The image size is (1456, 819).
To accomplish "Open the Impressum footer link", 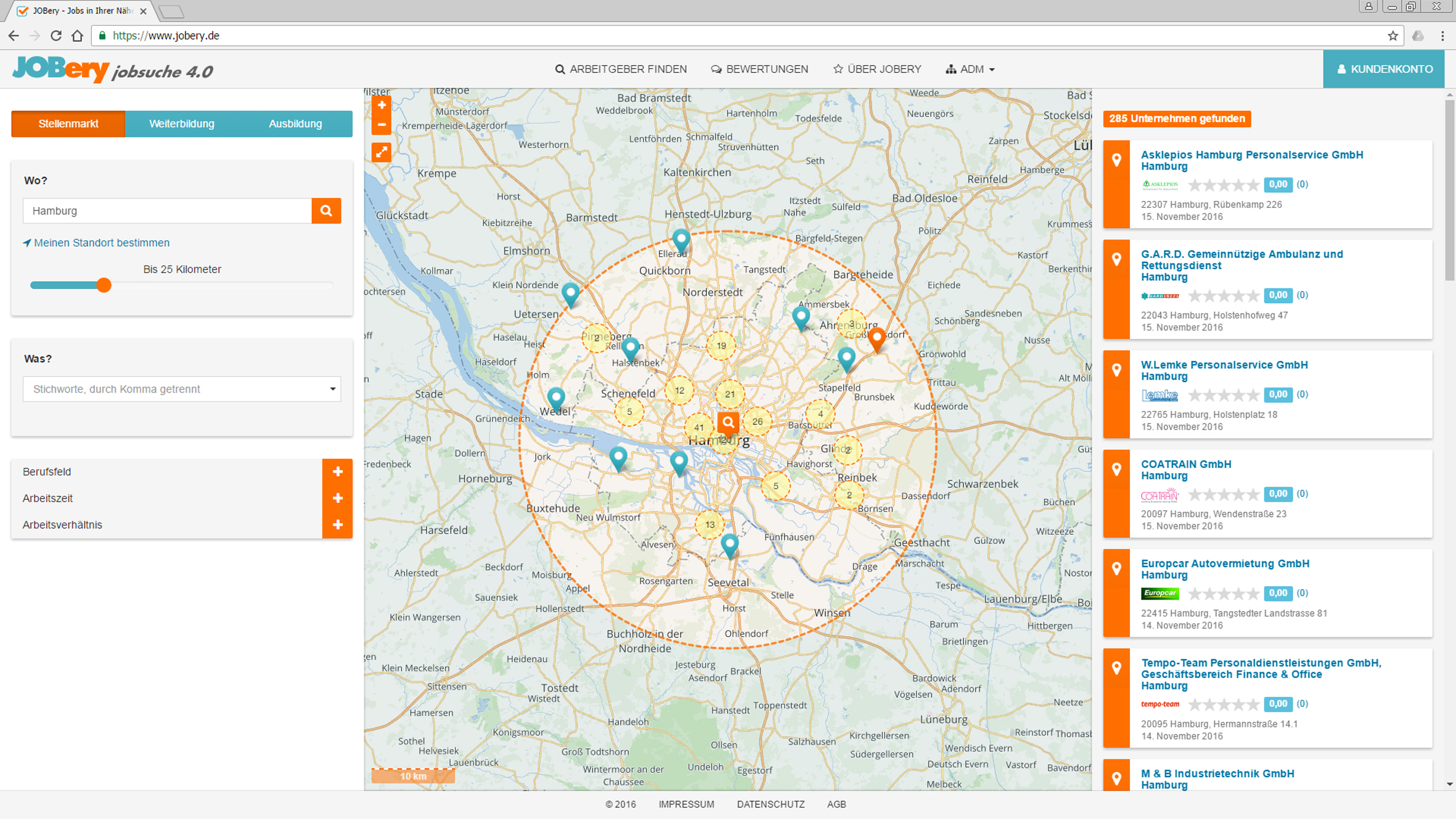I will coord(686,804).
